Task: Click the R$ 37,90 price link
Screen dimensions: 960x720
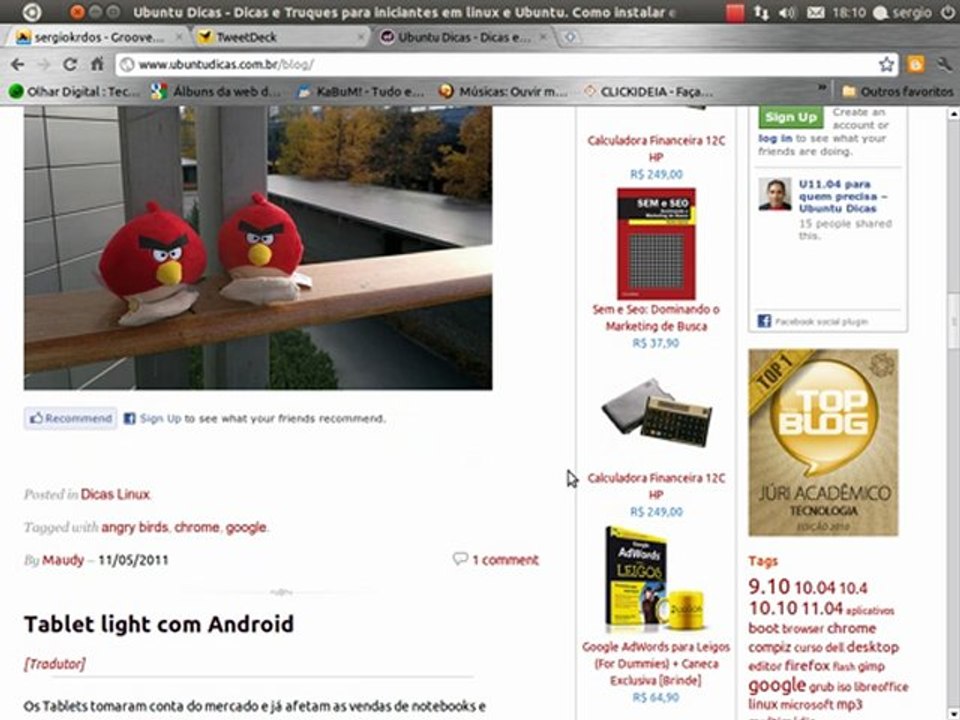Action: pos(656,343)
